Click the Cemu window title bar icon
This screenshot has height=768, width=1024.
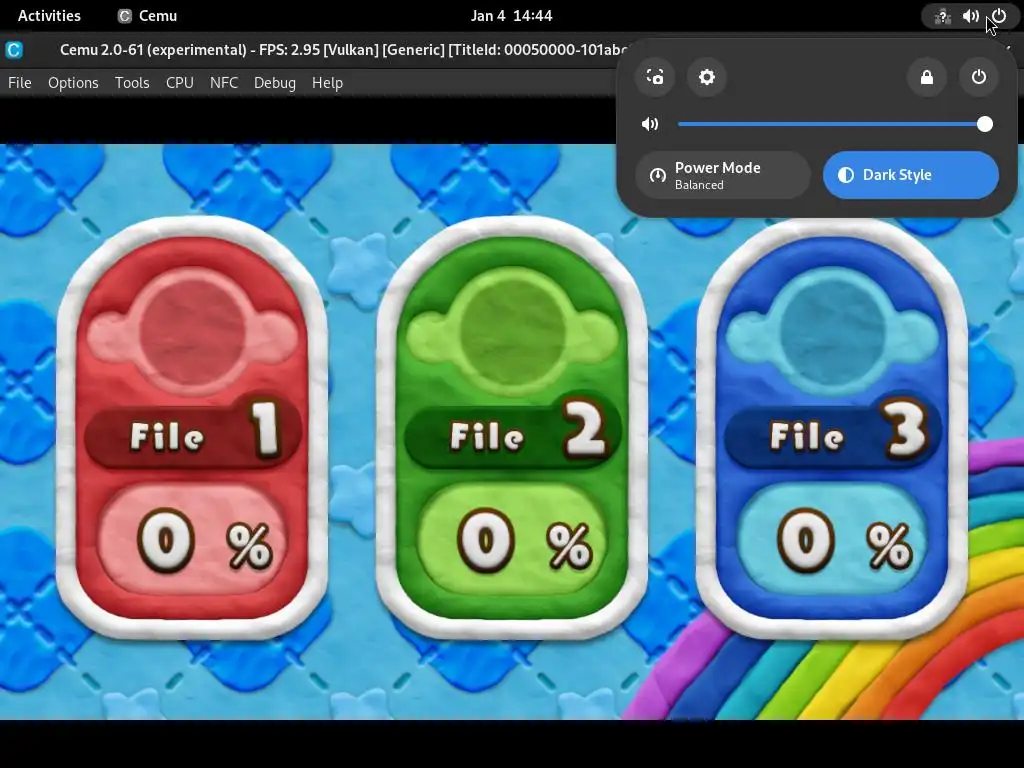point(14,50)
